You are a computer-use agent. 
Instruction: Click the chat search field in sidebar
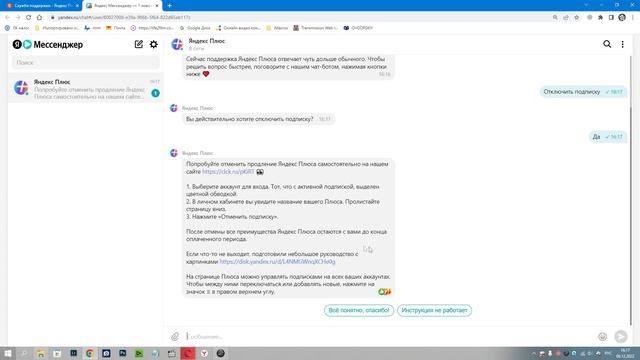tap(86, 62)
